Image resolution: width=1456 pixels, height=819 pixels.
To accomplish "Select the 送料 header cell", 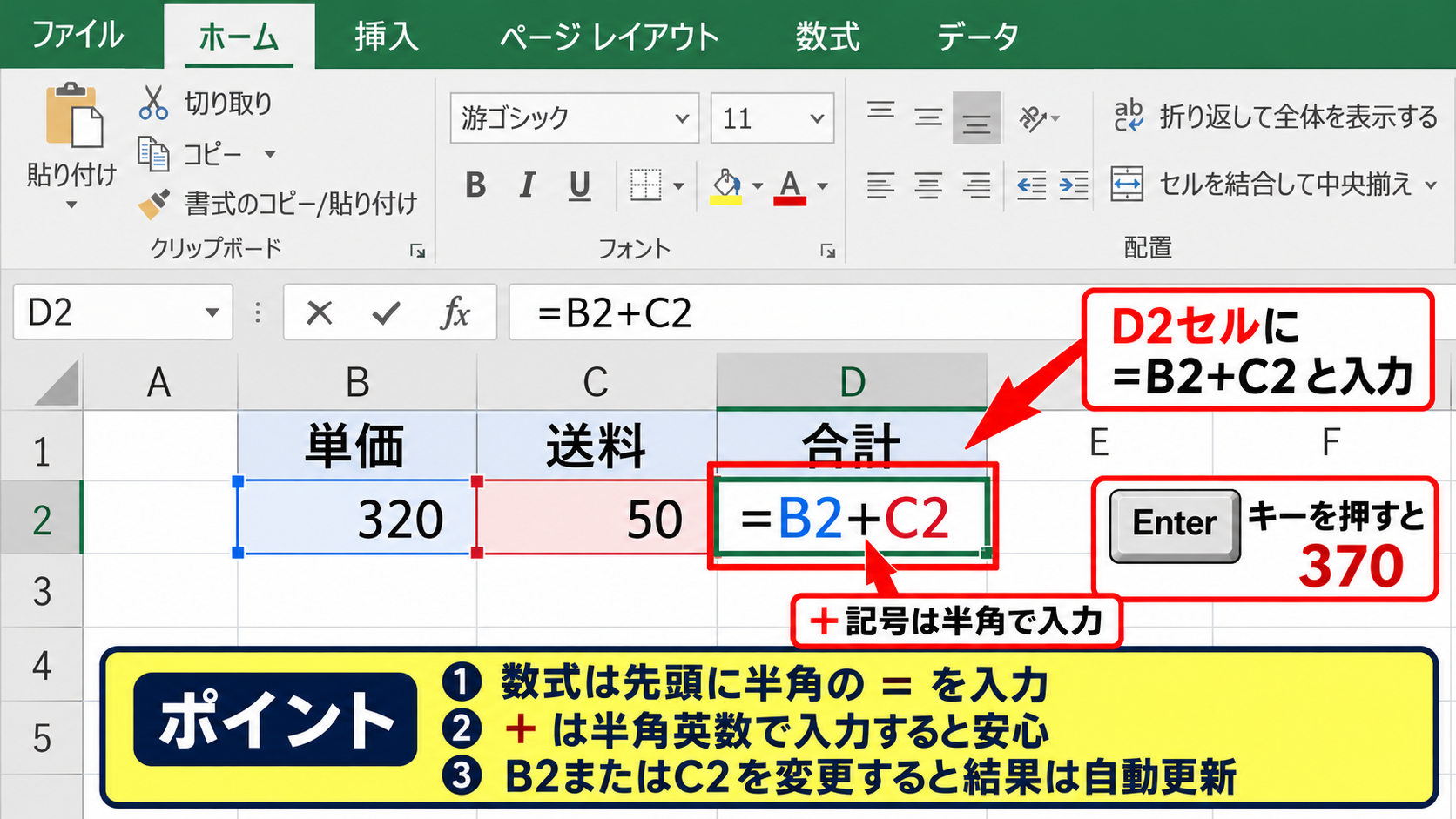I will click(x=597, y=446).
